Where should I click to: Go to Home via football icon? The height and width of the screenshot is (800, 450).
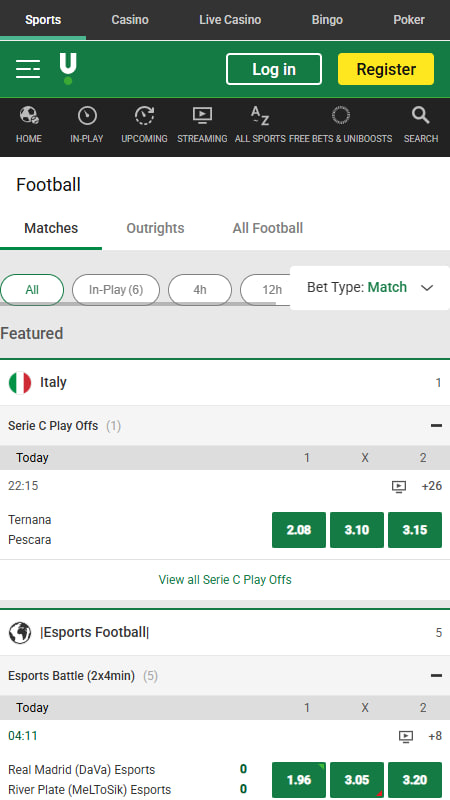coord(29,116)
